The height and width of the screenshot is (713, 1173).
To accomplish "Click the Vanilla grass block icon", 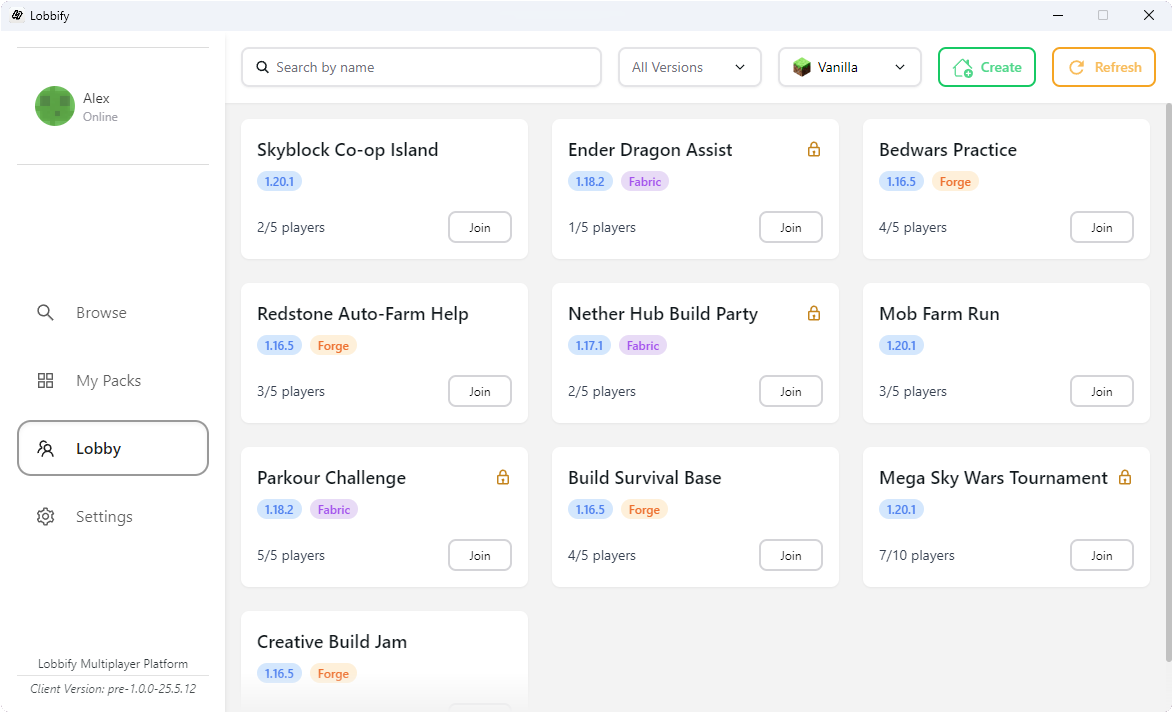I will coord(802,67).
